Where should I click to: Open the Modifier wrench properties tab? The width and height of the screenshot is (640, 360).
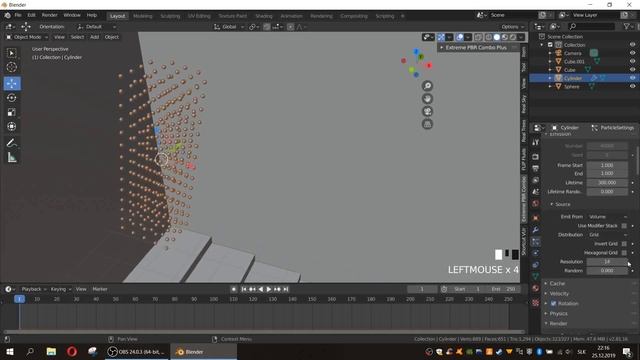click(536, 230)
